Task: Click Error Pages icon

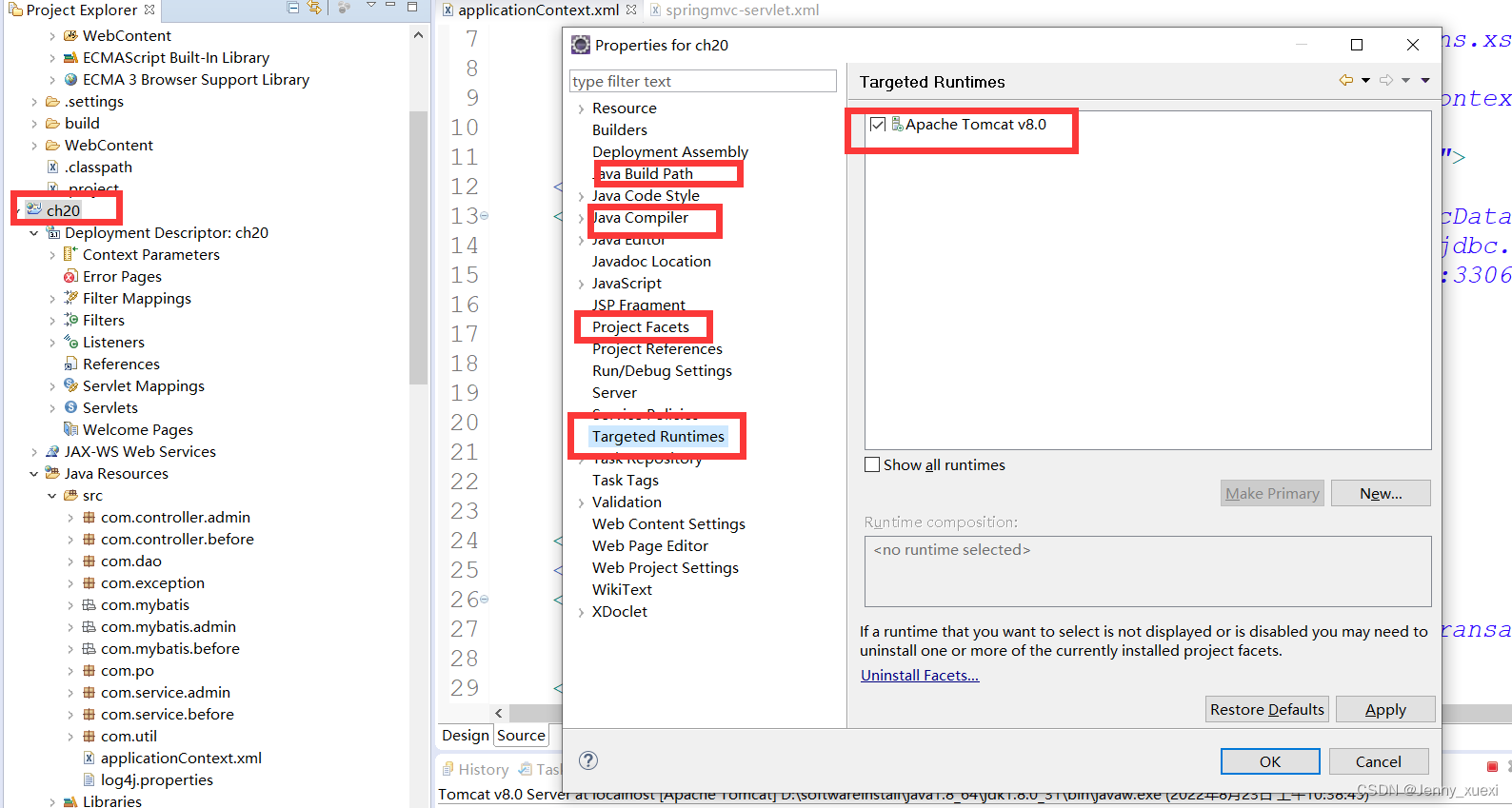Action: [x=70, y=276]
